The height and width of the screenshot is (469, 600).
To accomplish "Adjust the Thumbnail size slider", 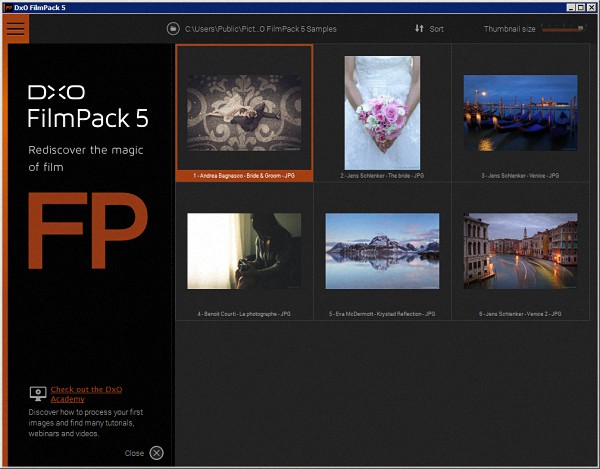I will 562,28.
